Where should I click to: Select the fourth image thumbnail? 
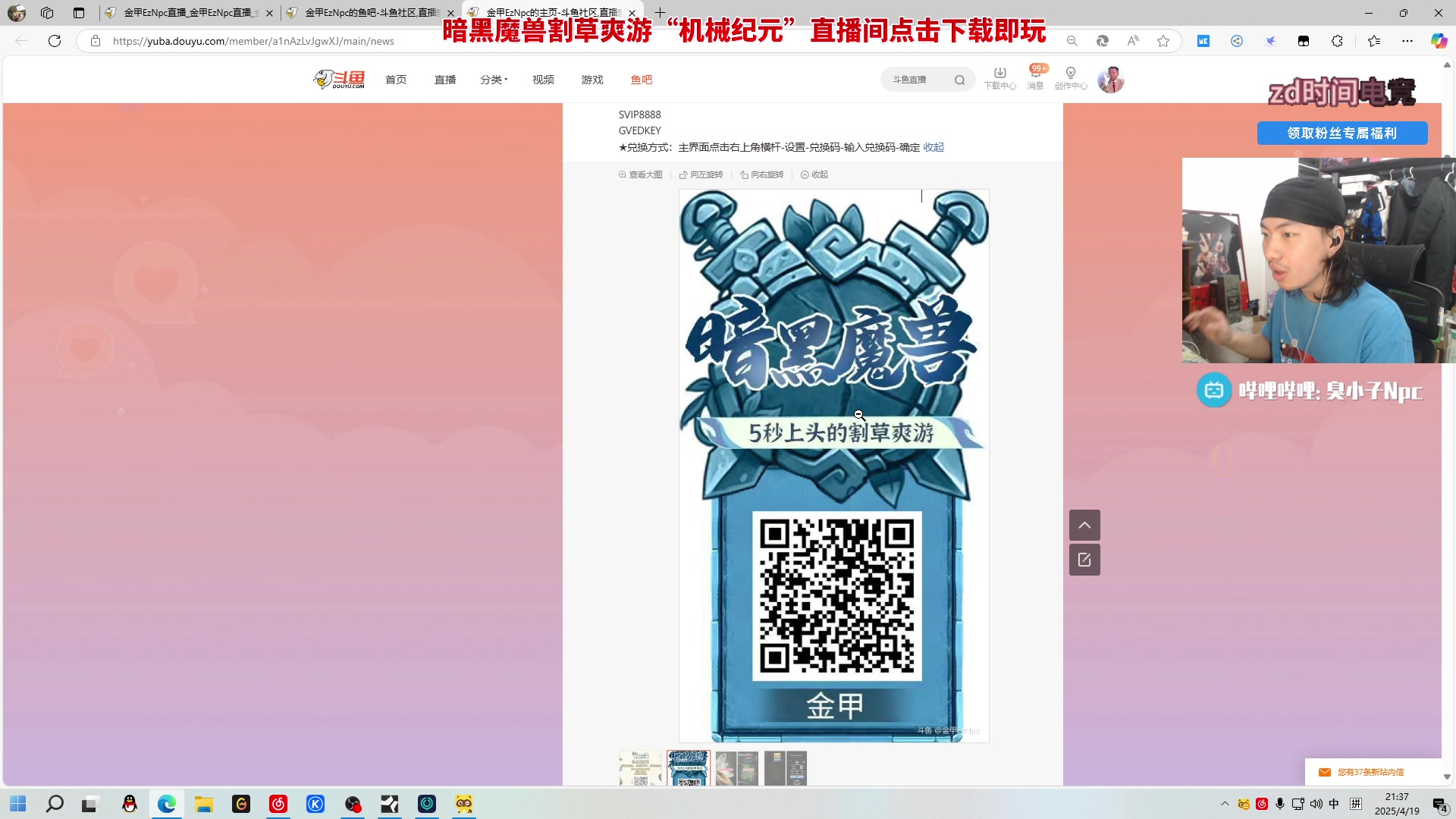(x=786, y=768)
